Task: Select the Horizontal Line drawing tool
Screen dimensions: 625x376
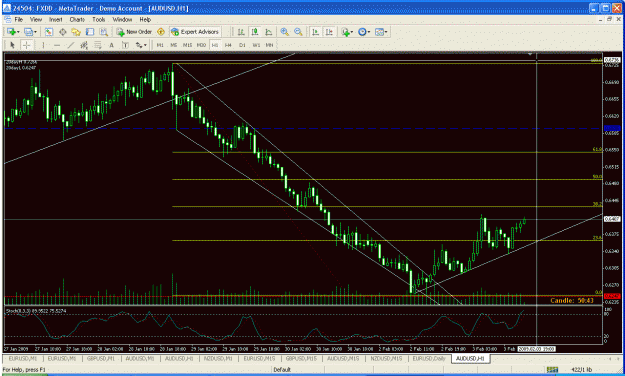Action: tap(57, 45)
